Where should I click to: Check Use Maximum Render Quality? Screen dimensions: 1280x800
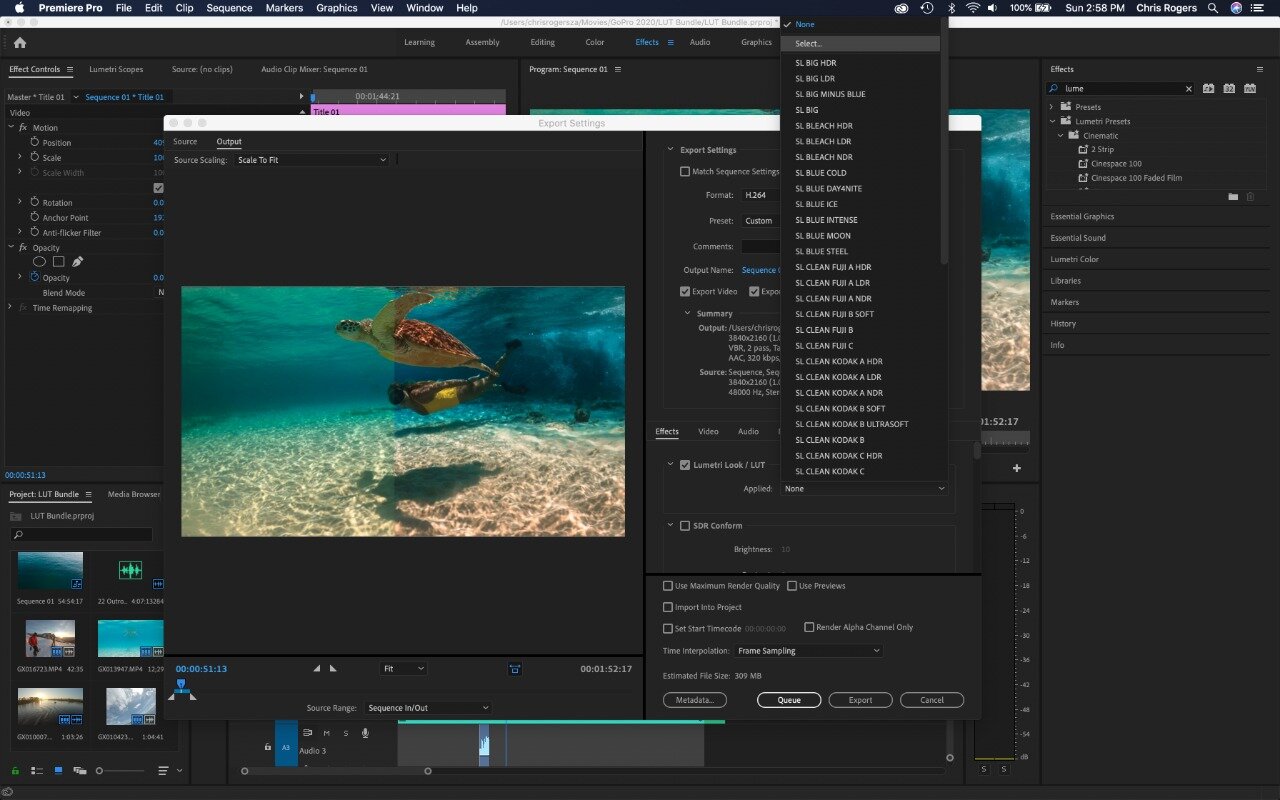coord(668,586)
